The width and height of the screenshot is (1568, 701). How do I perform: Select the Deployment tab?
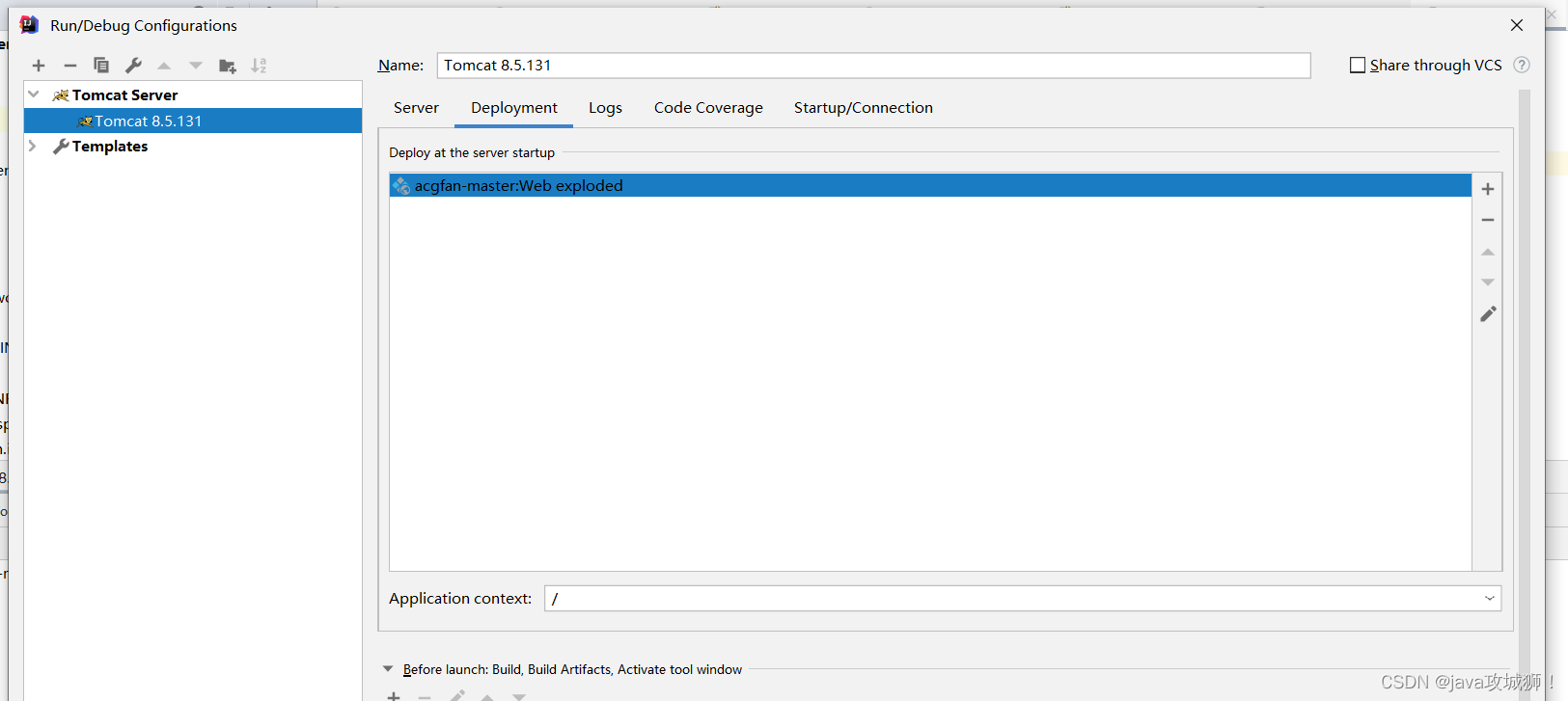[x=514, y=108]
